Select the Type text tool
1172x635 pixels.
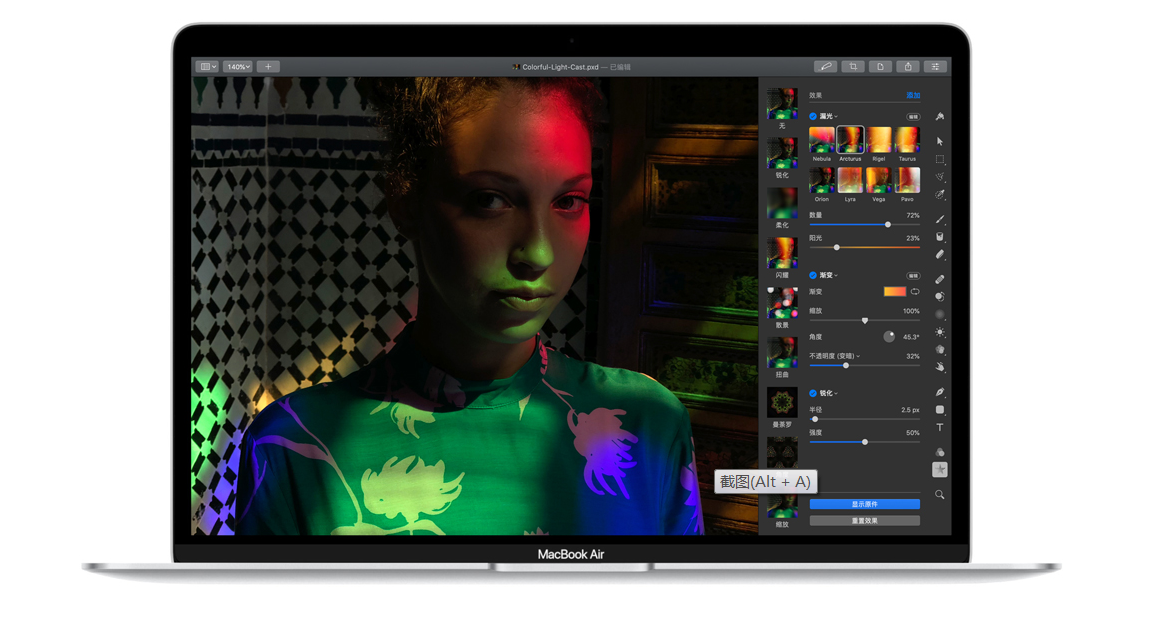click(940, 427)
